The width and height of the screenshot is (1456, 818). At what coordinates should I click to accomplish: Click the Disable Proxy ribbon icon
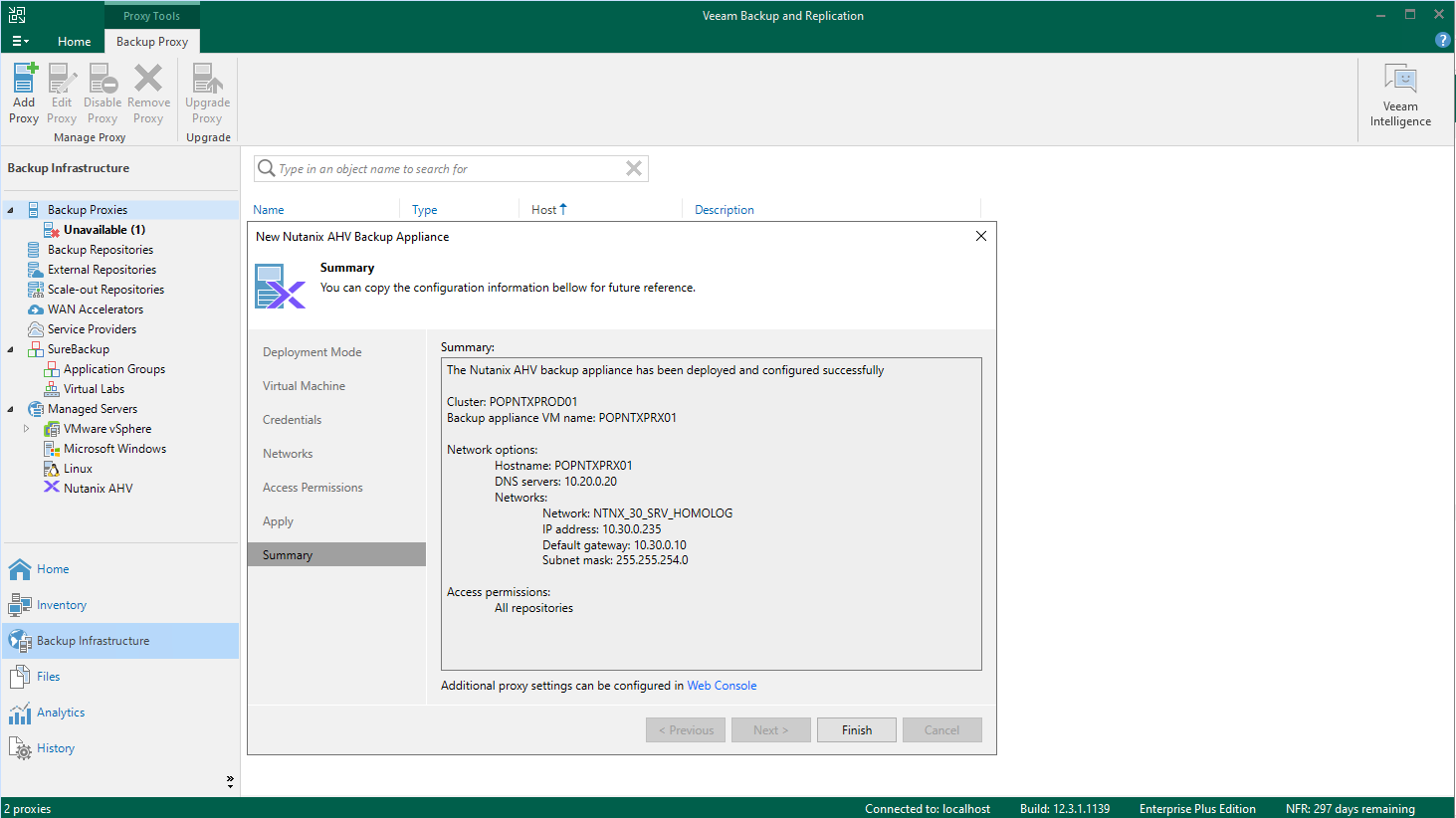104,79
